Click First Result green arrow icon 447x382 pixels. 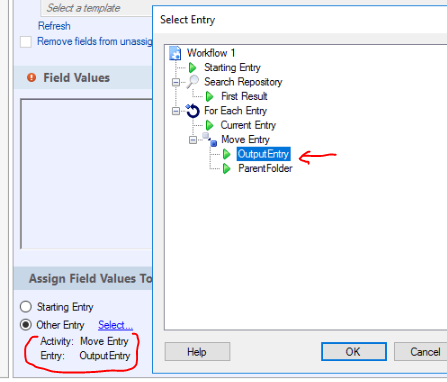coord(210,96)
